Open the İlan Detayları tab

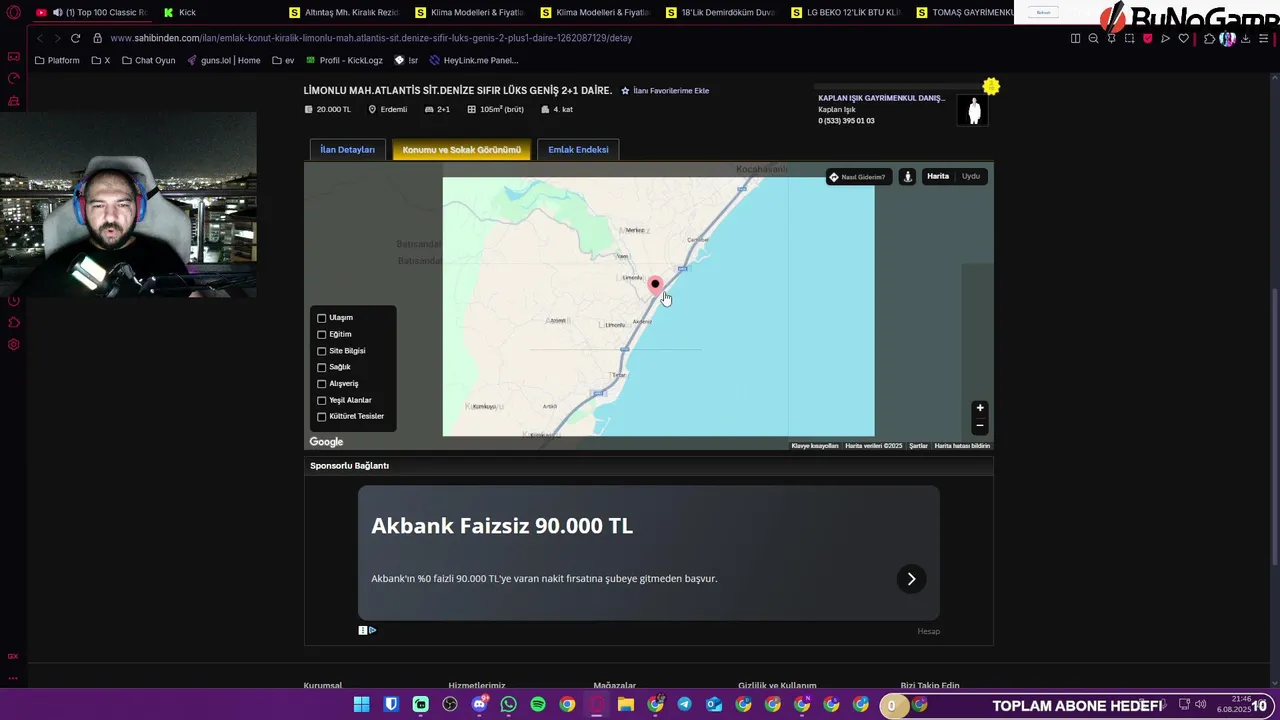pos(347,149)
